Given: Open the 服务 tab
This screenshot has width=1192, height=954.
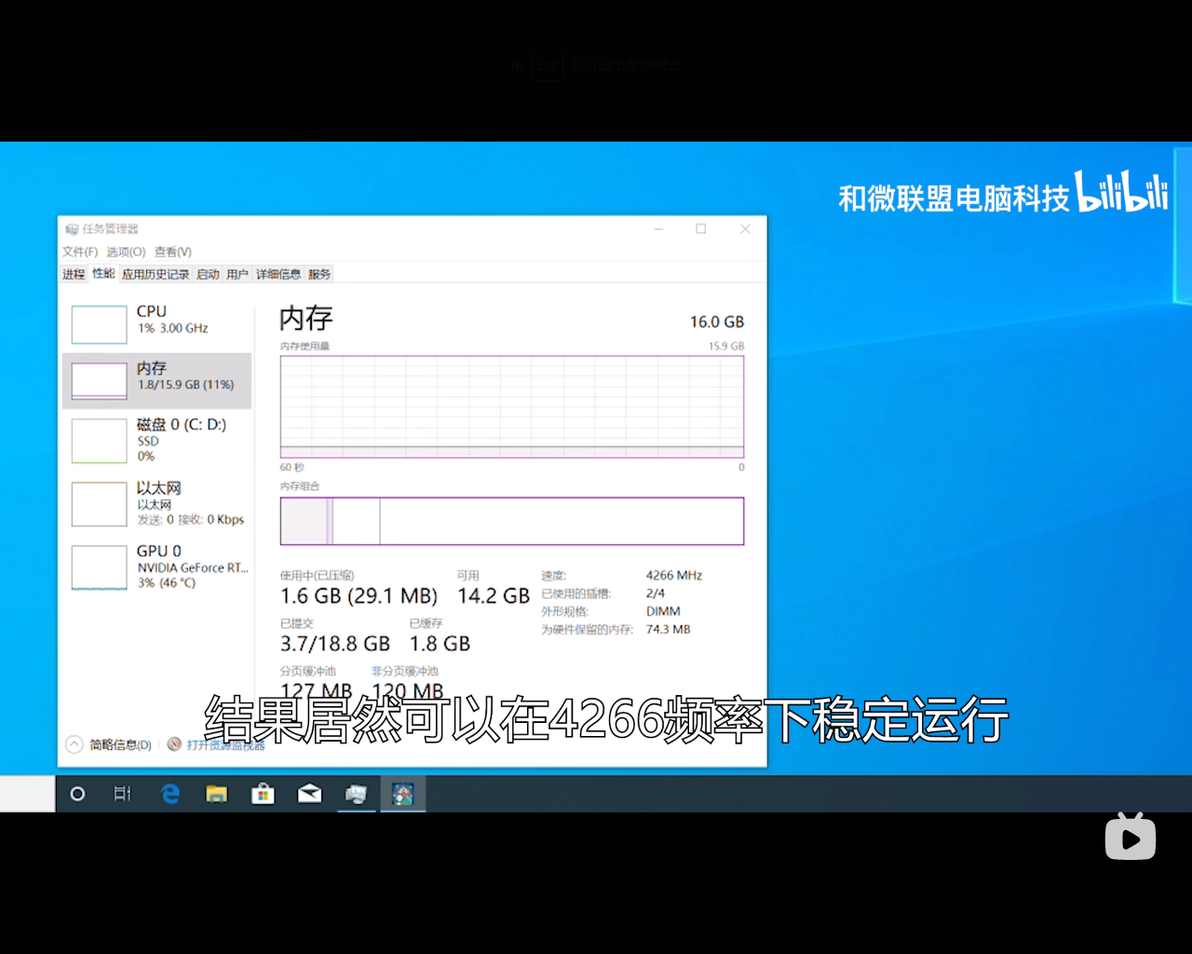Looking at the screenshot, I should click(x=319, y=274).
